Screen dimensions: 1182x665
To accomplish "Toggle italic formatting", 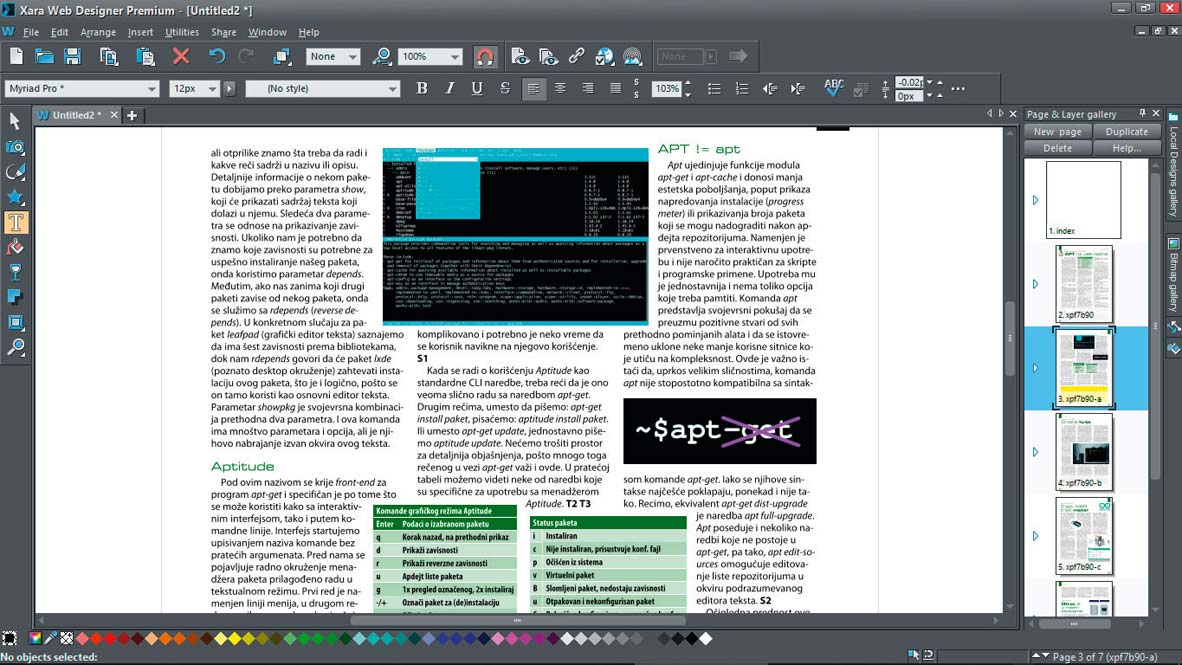I will (450, 88).
